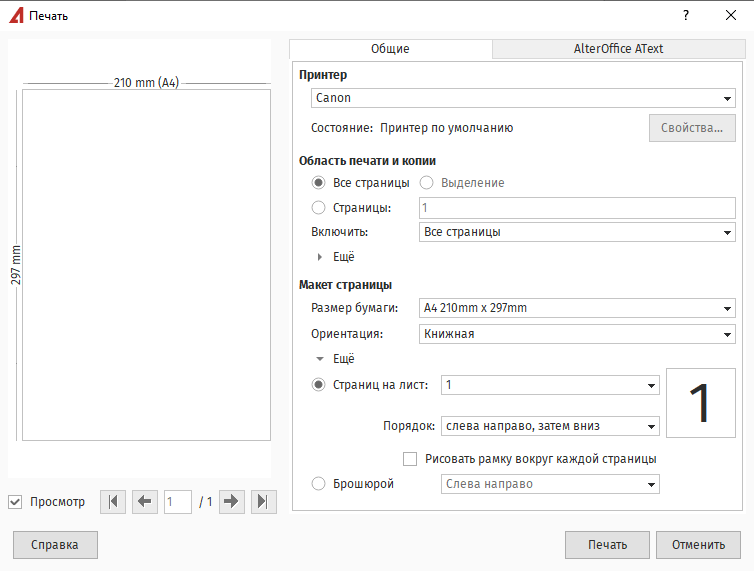This screenshot has width=754, height=571.
Task: Choose the Брошюрой radio option
Action: tap(318, 483)
